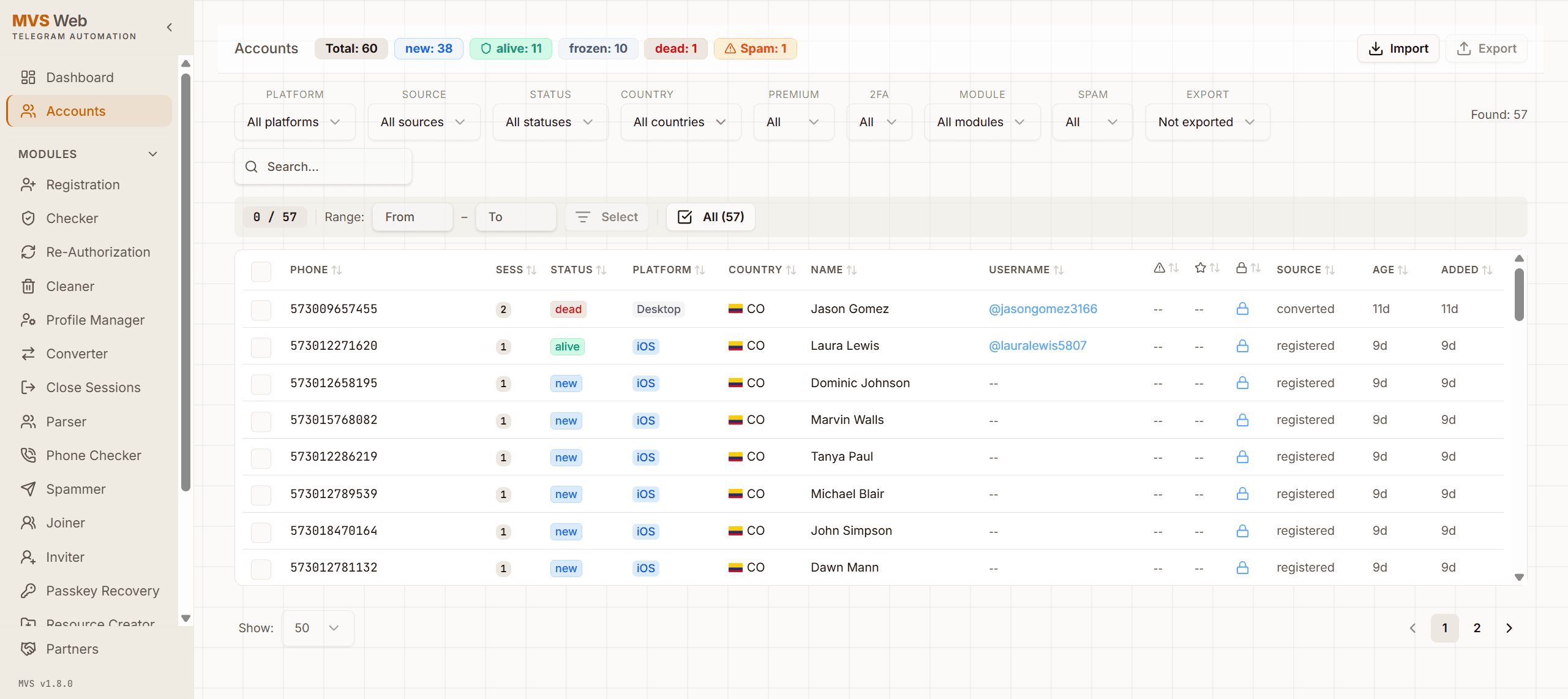Expand the Not exported filter dropdown
The image size is (1568, 699).
pos(1207,122)
